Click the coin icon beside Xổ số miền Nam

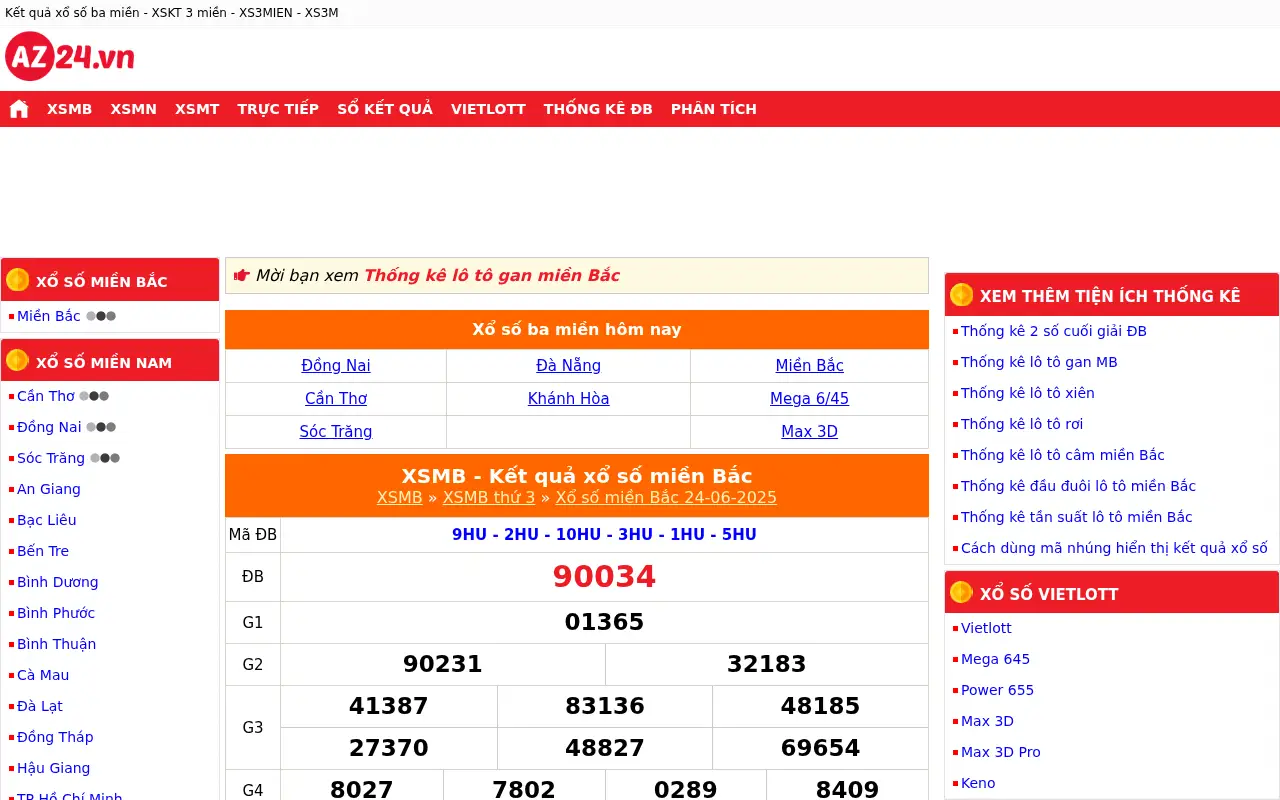pos(18,360)
